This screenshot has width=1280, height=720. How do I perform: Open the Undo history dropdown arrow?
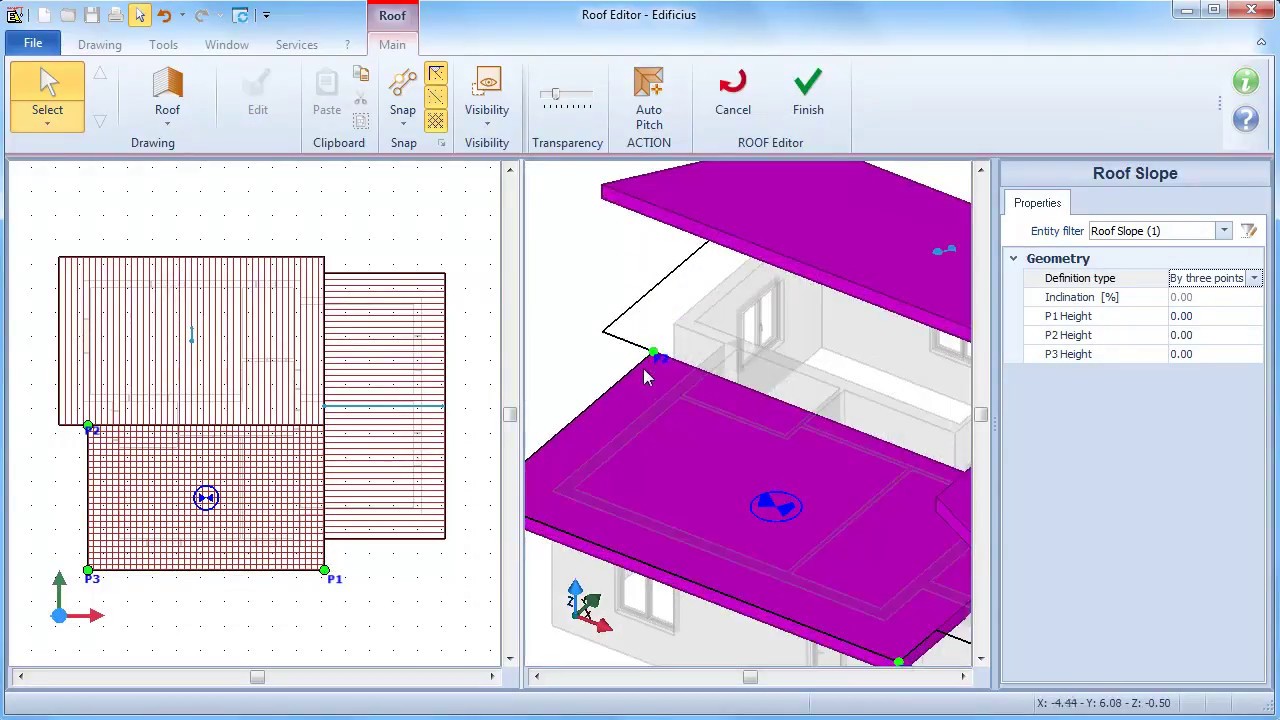(x=182, y=15)
